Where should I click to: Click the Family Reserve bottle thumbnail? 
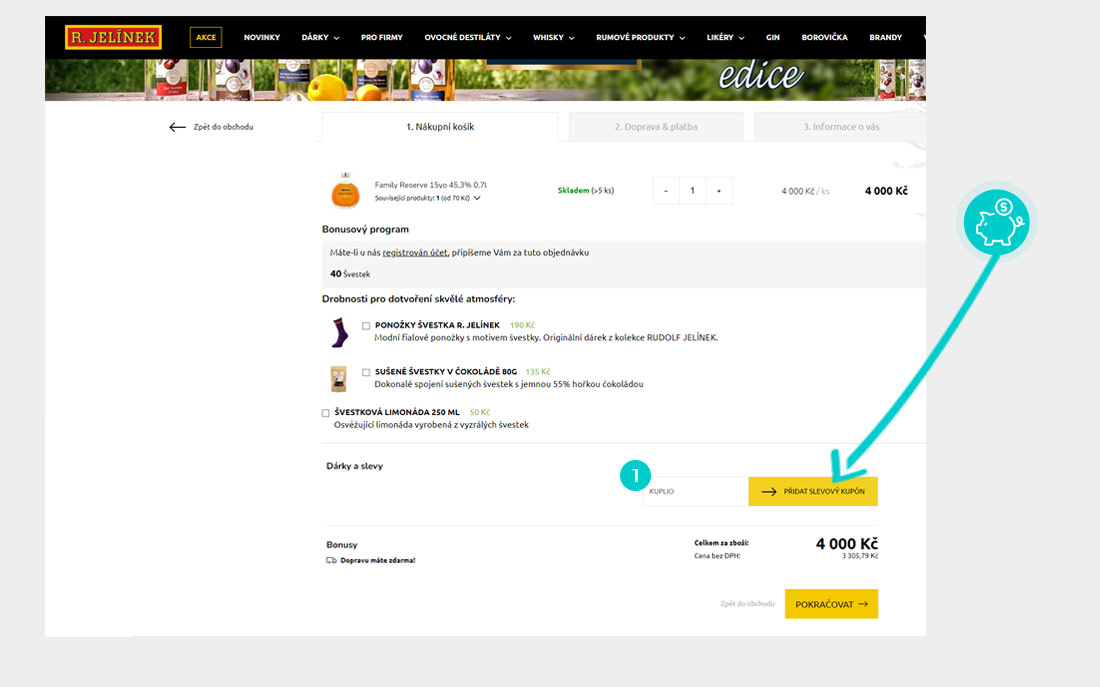coord(345,190)
